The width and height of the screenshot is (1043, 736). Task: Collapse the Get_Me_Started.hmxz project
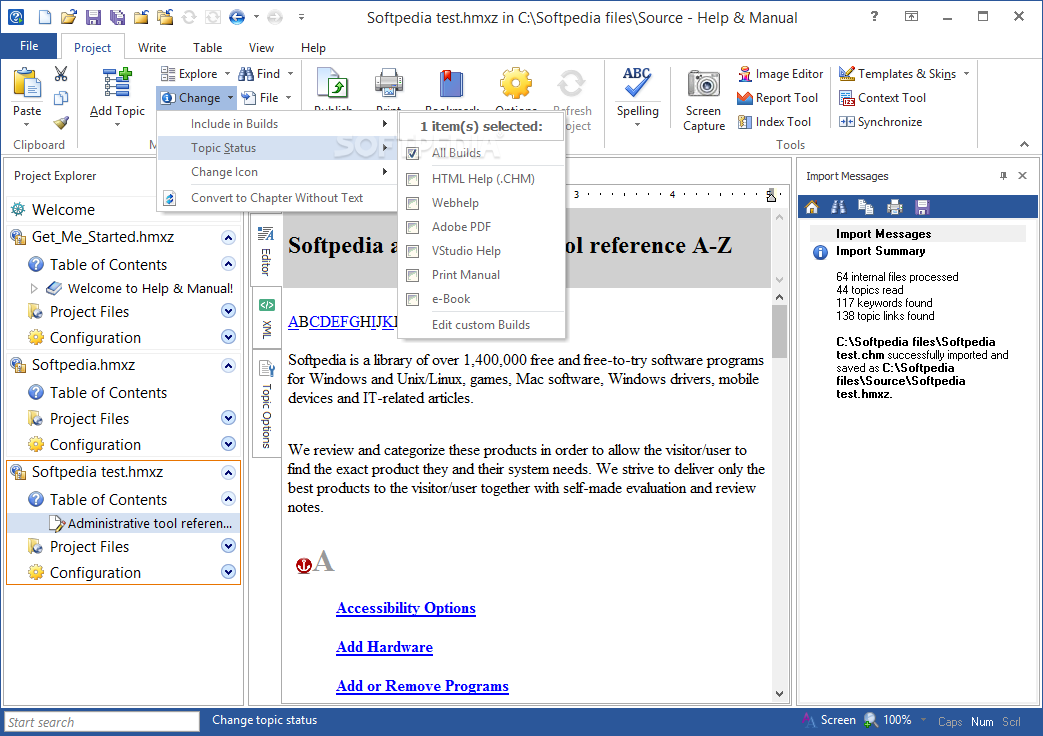pos(228,238)
